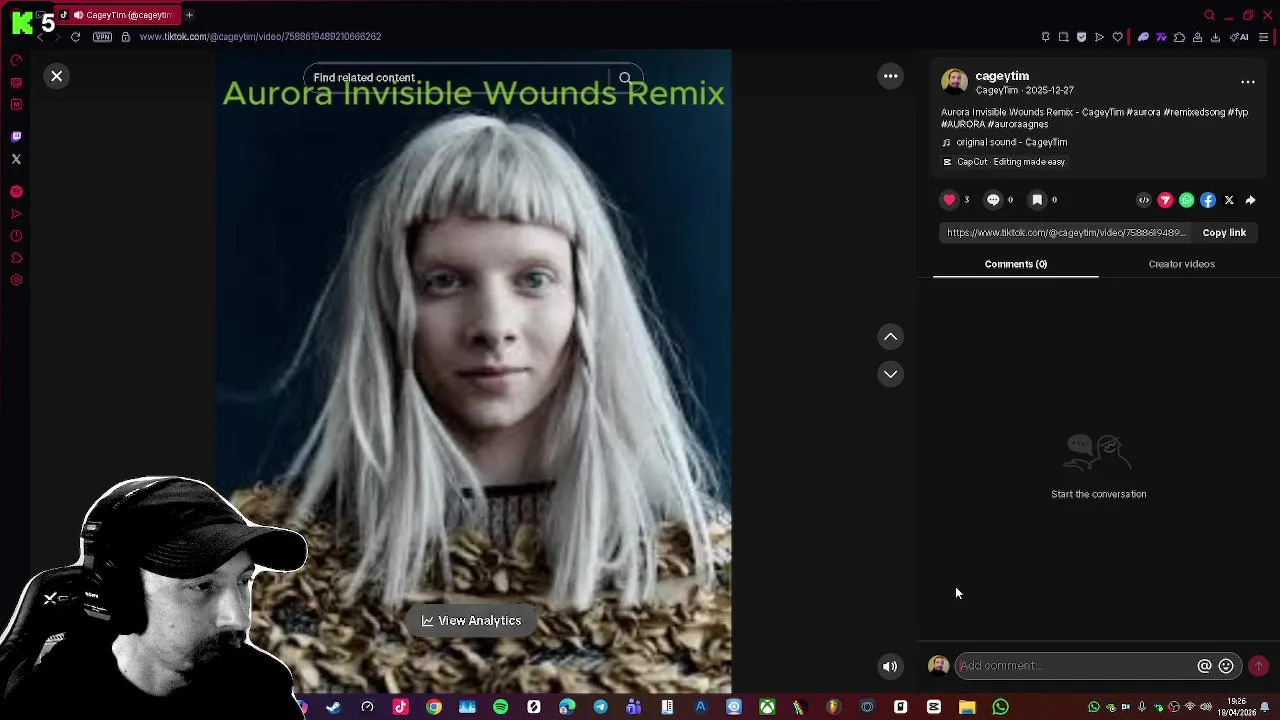Open comments via speech bubble icon
Viewport: 1280px width, 720px height.
pos(993,200)
